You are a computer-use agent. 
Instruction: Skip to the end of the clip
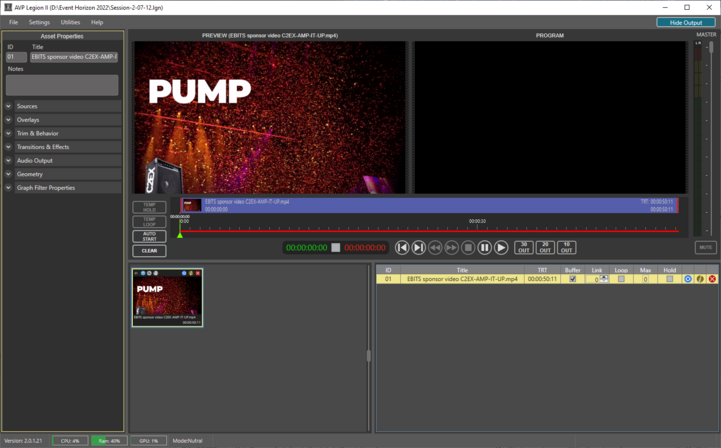pyautogui.click(x=419, y=247)
